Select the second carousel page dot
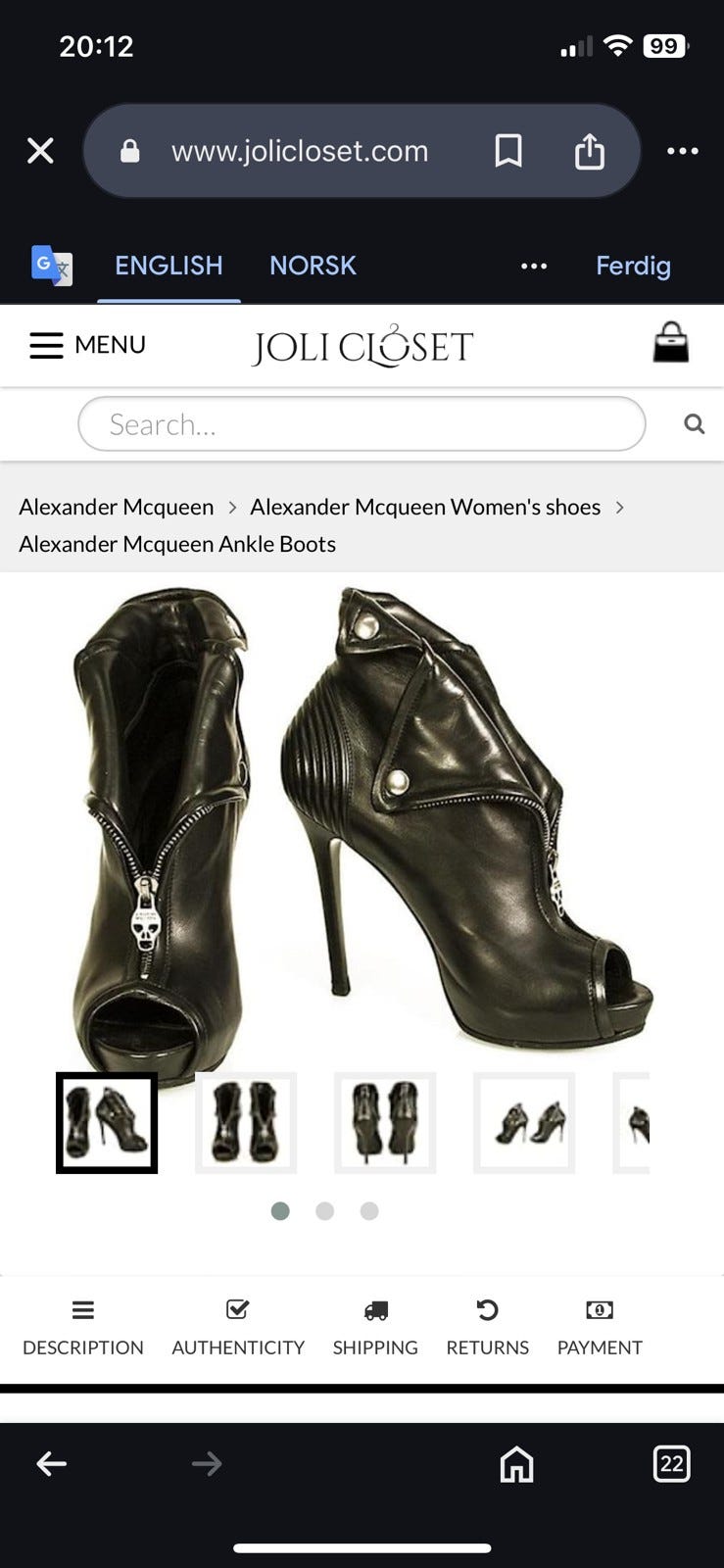Viewport: 724px width, 1568px height. coord(325,1211)
